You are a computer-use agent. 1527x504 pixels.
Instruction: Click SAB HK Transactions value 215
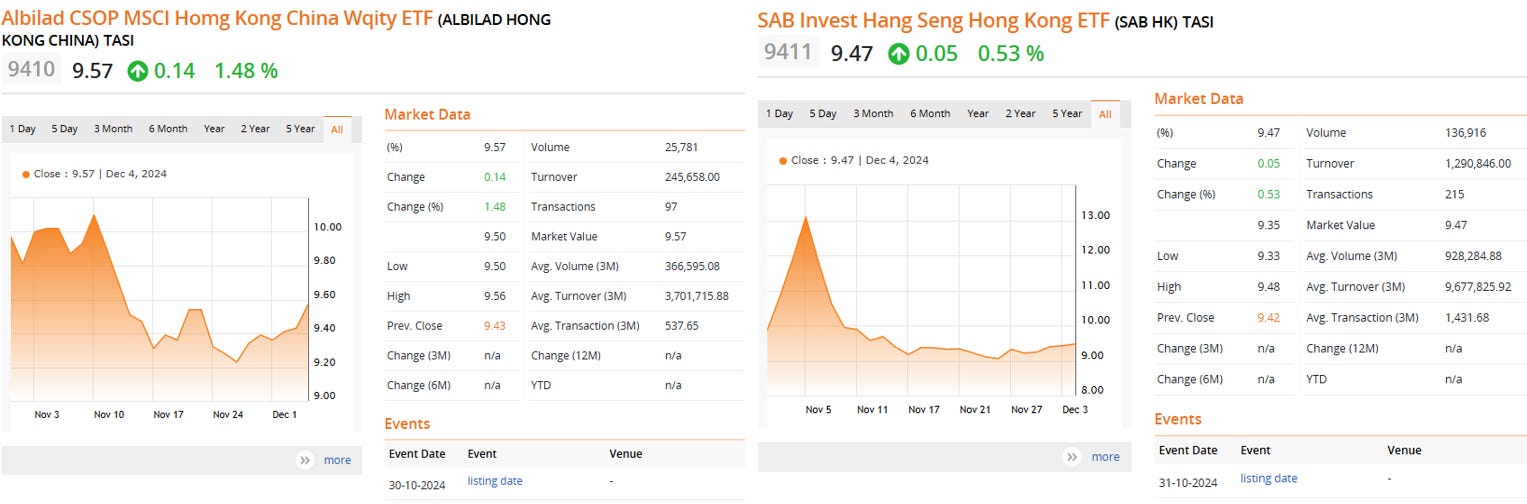click(x=1455, y=195)
